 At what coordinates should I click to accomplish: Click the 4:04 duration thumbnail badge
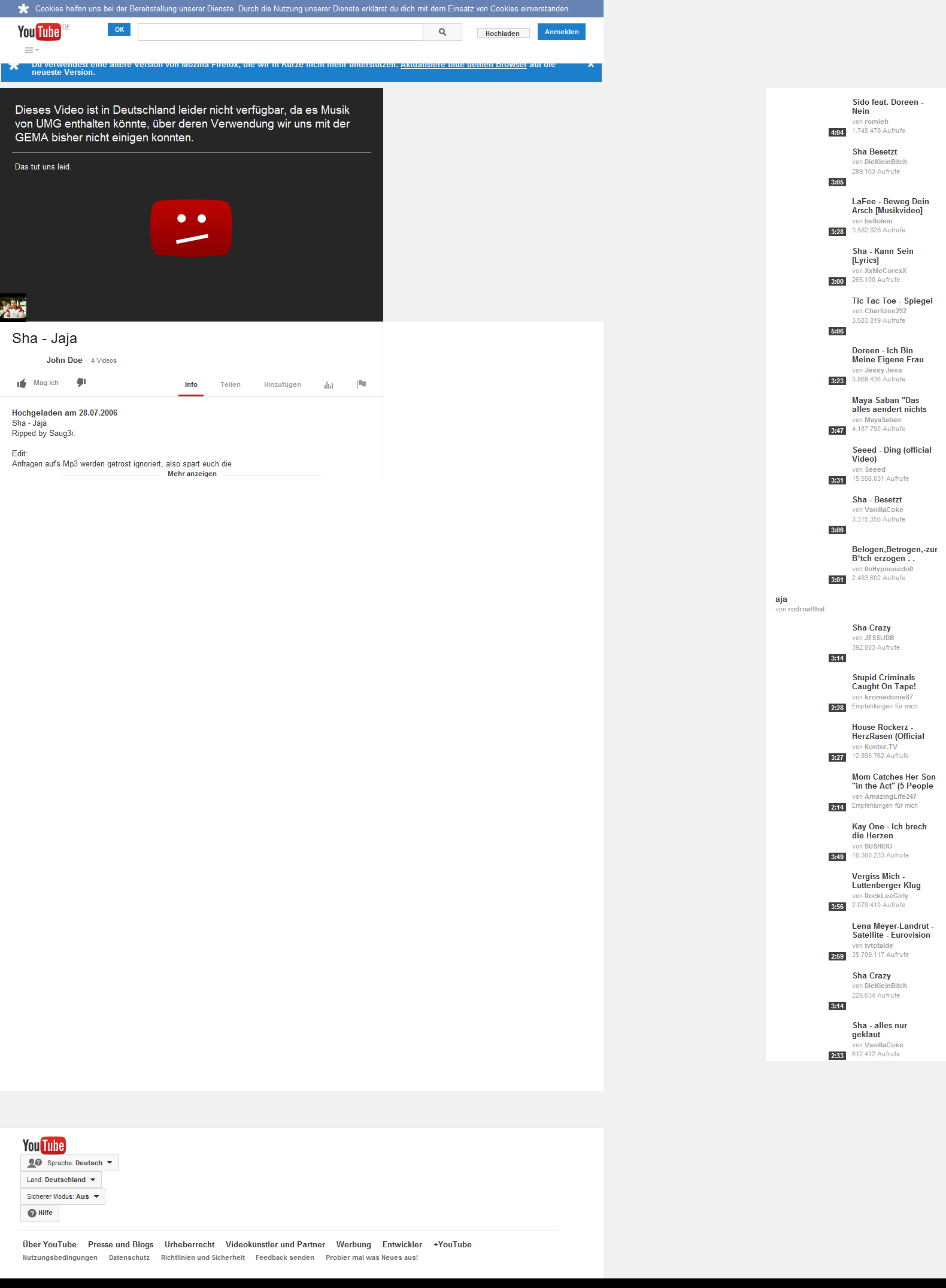(x=837, y=132)
